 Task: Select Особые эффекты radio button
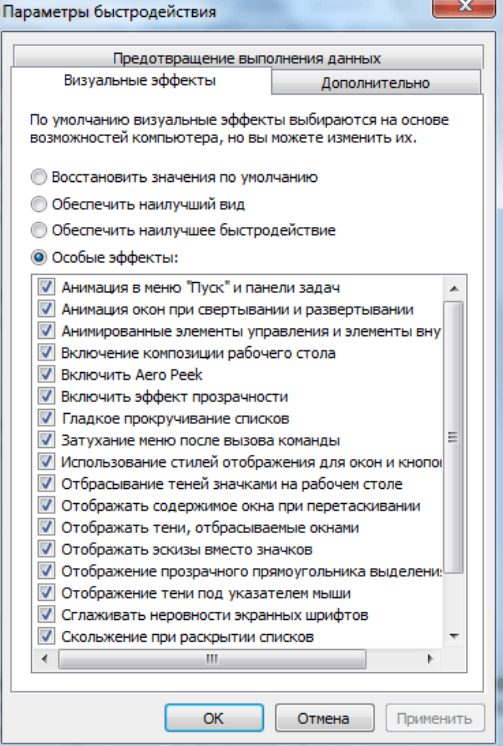pos(39,257)
